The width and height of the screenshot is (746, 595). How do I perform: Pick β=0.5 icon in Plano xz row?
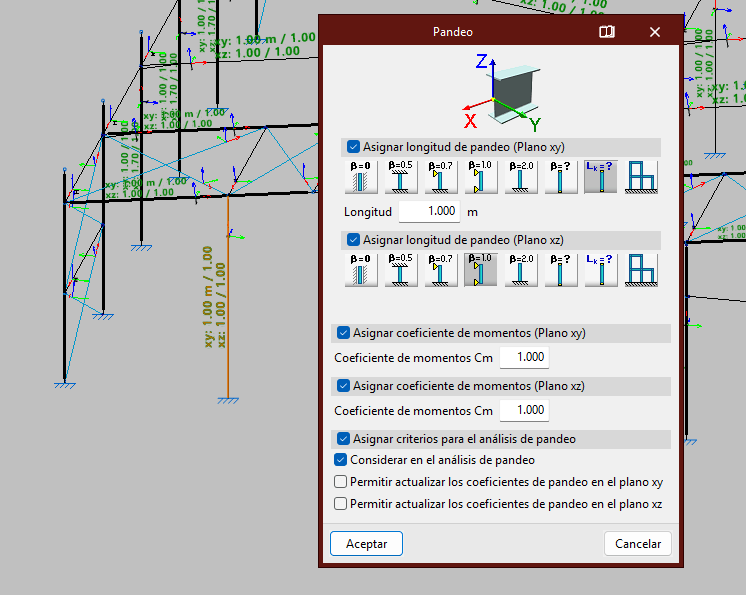click(401, 270)
